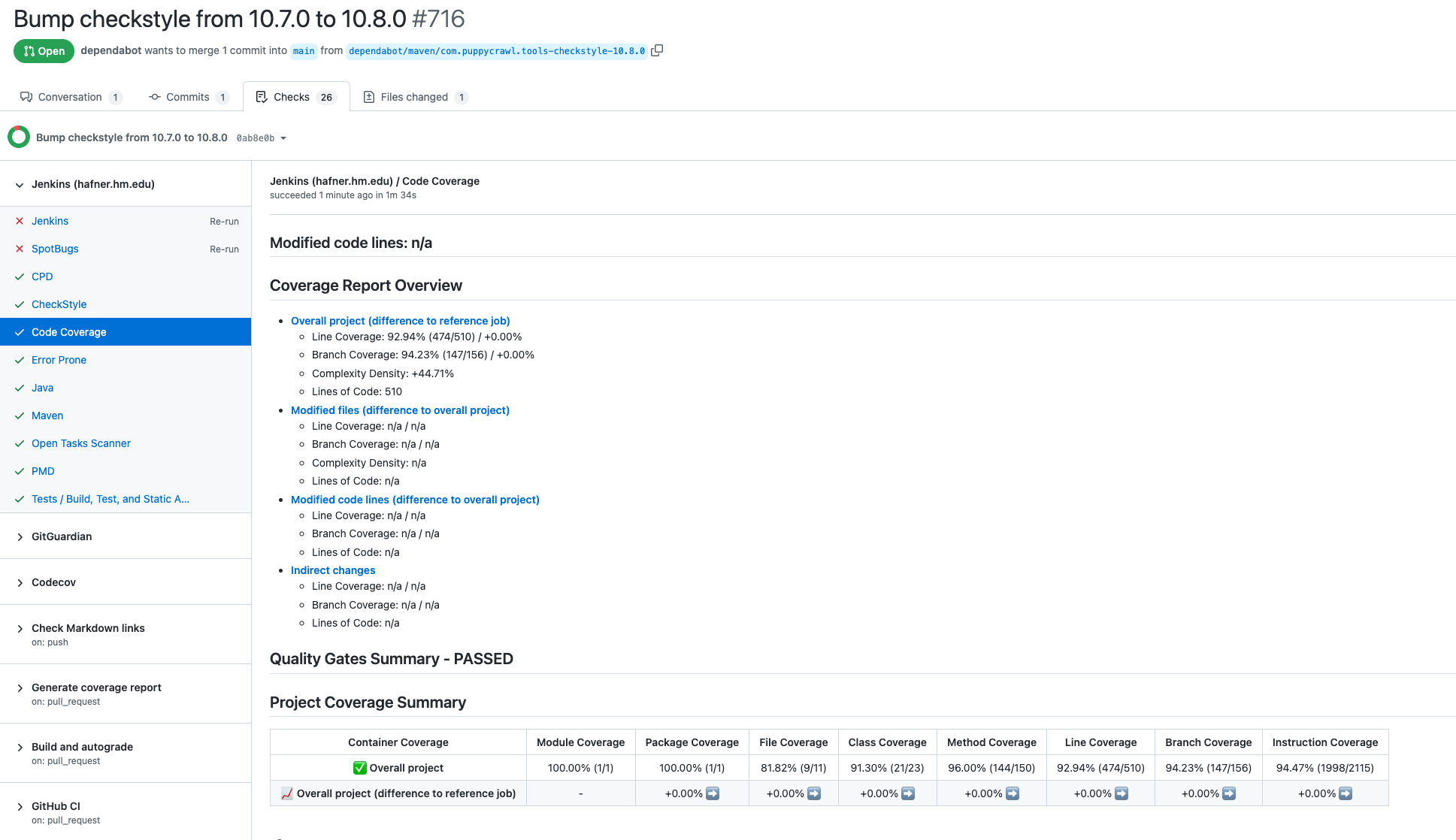
Task: Click the main branch label
Action: pyautogui.click(x=304, y=51)
